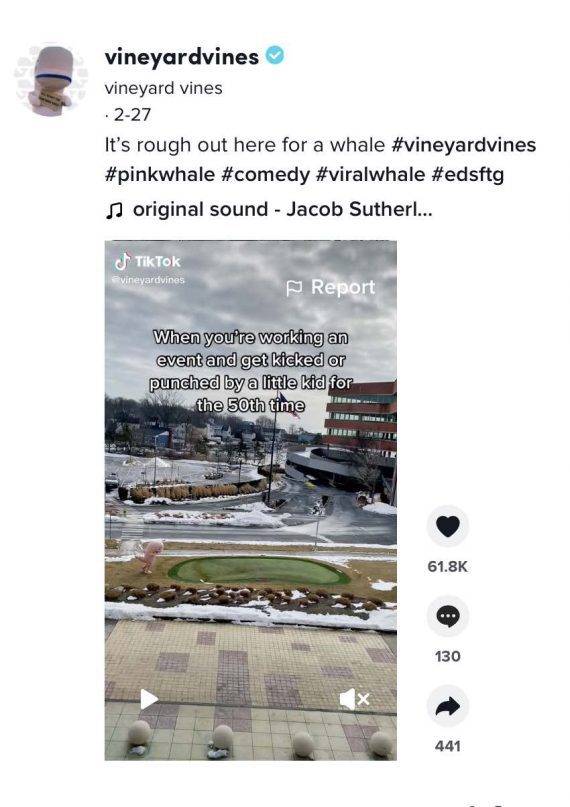Play the video with play button
This screenshot has height=807, width=570.
tap(149, 699)
